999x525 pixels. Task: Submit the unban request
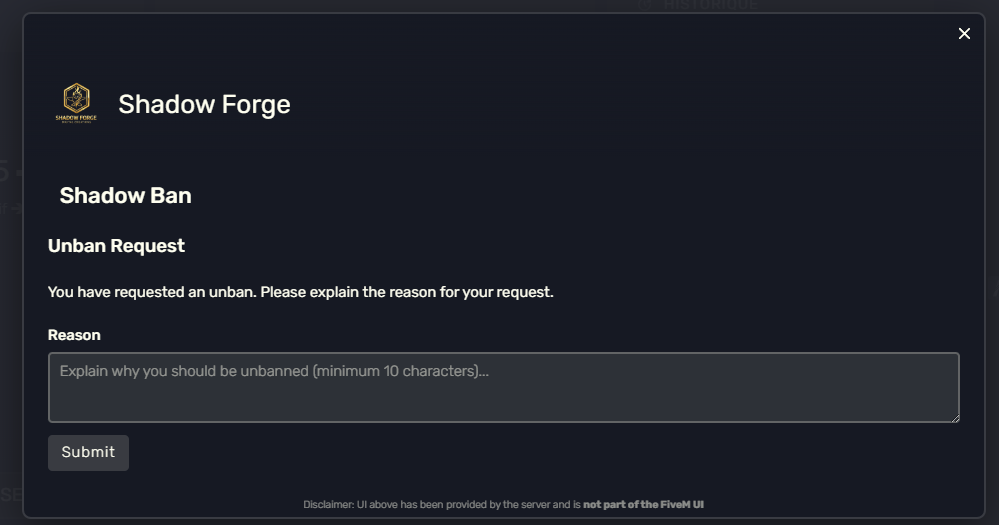click(88, 453)
